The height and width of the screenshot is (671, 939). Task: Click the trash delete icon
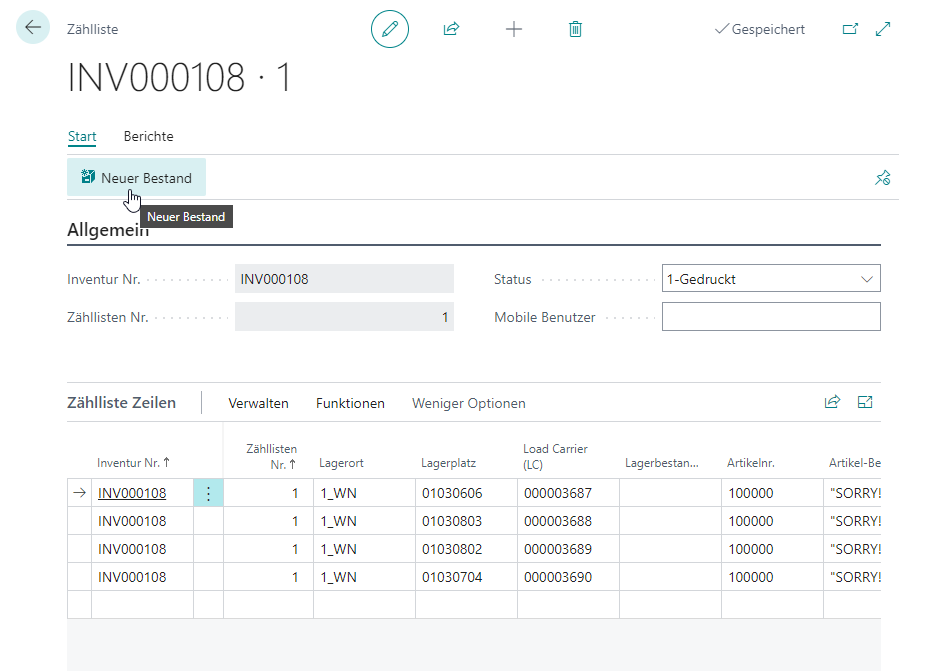click(575, 29)
